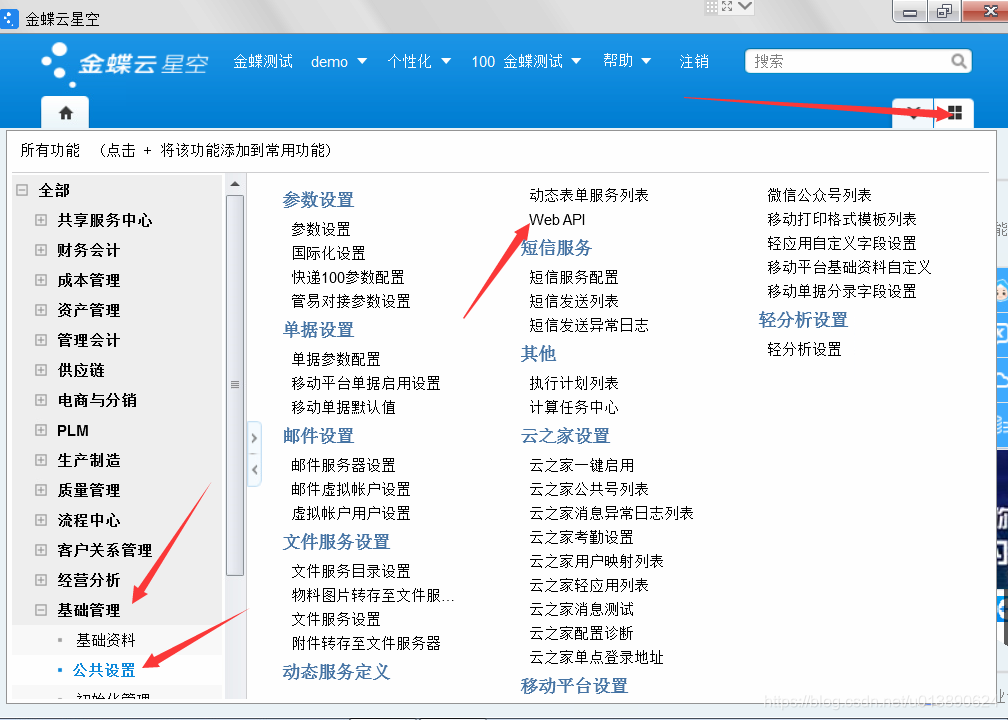1008x720 pixels.
Task: Open 移动平台单据启用设置 link
Action: coord(366,384)
